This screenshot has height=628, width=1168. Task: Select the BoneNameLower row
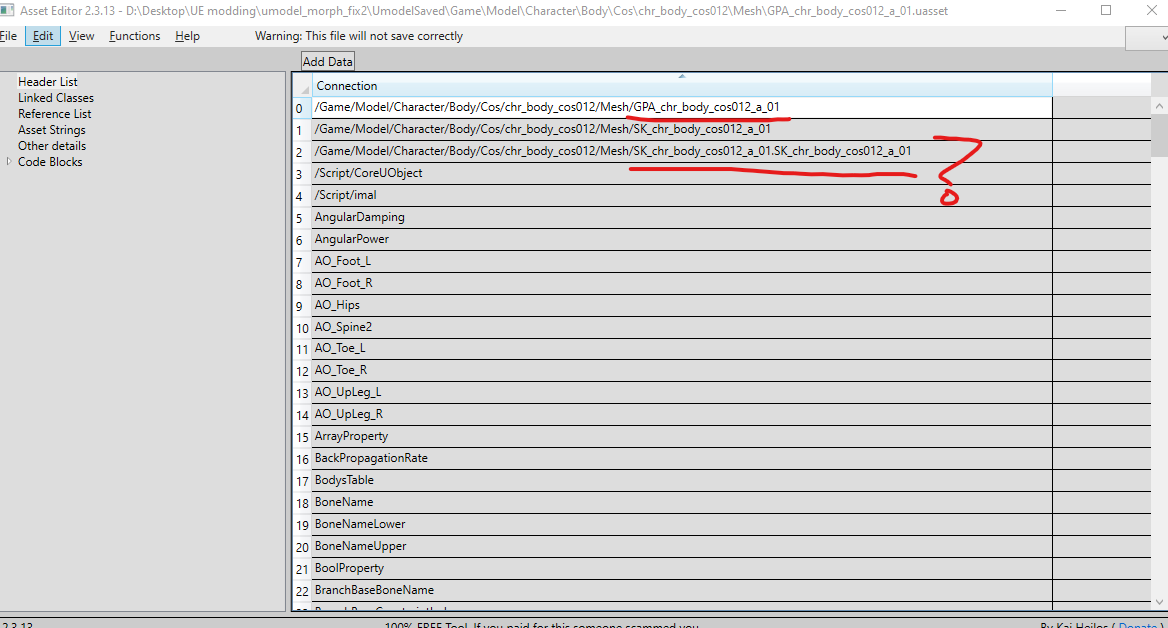[x=682, y=524]
